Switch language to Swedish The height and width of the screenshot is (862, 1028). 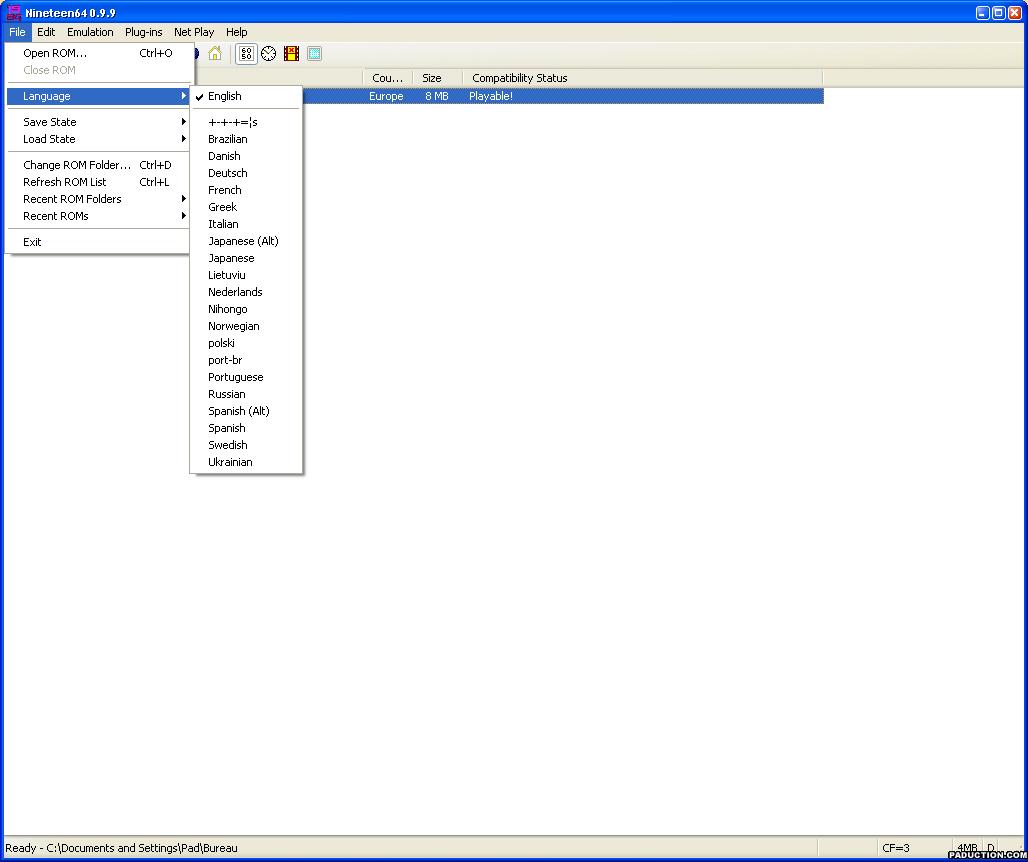(246, 446)
